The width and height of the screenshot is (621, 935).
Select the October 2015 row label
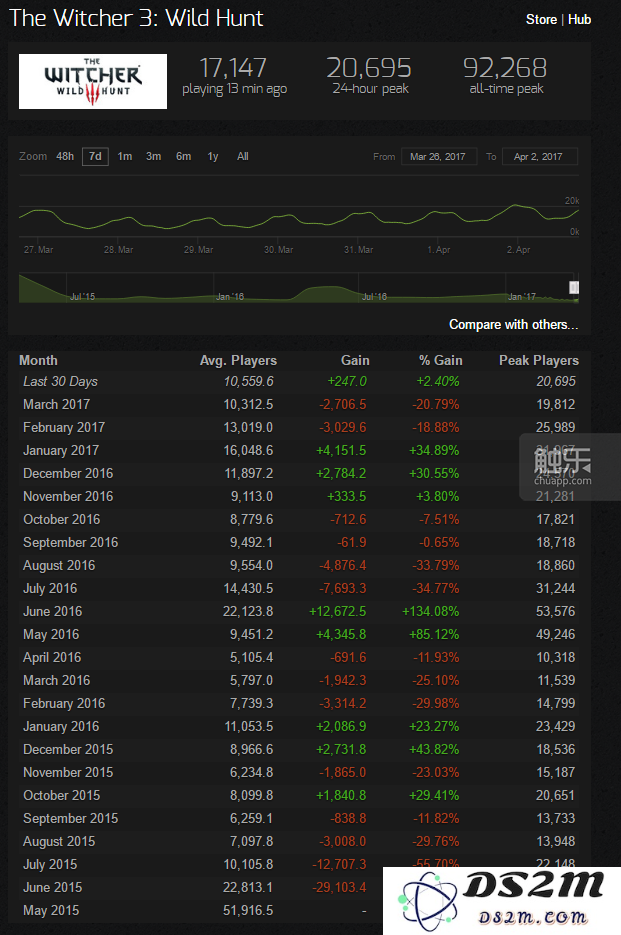(x=61, y=795)
